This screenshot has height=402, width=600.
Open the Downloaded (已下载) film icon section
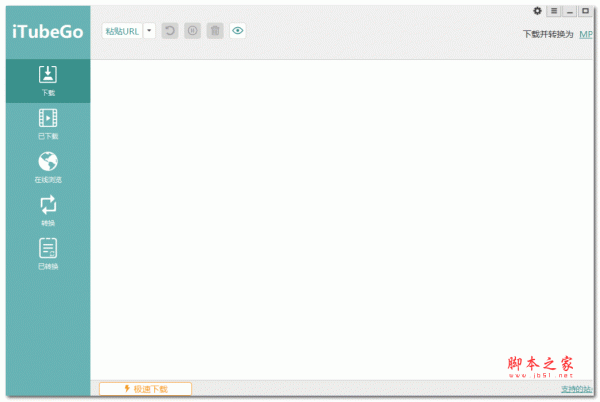[x=48, y=124]
